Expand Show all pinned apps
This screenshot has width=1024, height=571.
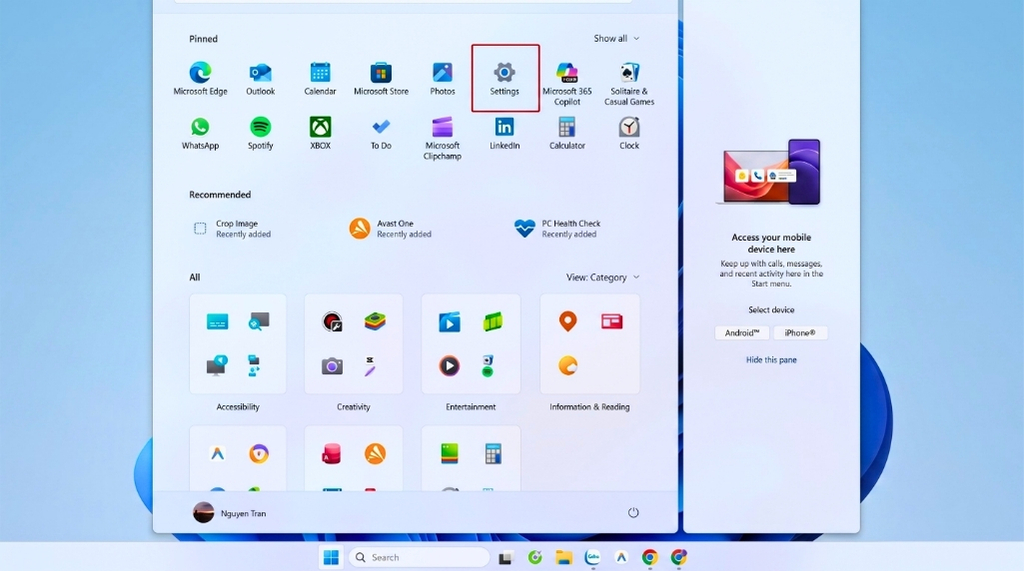point(616,39)
